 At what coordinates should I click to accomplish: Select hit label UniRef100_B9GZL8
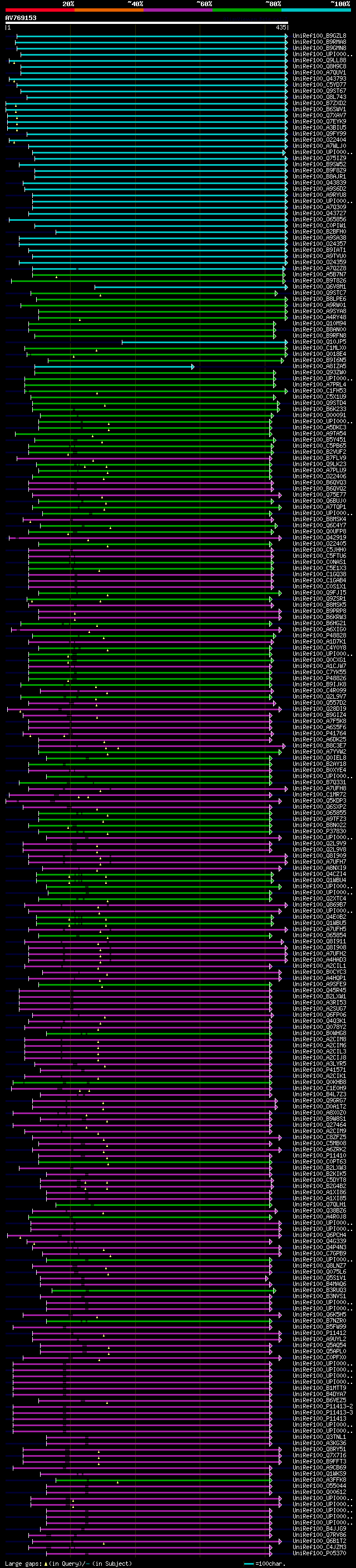(319, 36)
